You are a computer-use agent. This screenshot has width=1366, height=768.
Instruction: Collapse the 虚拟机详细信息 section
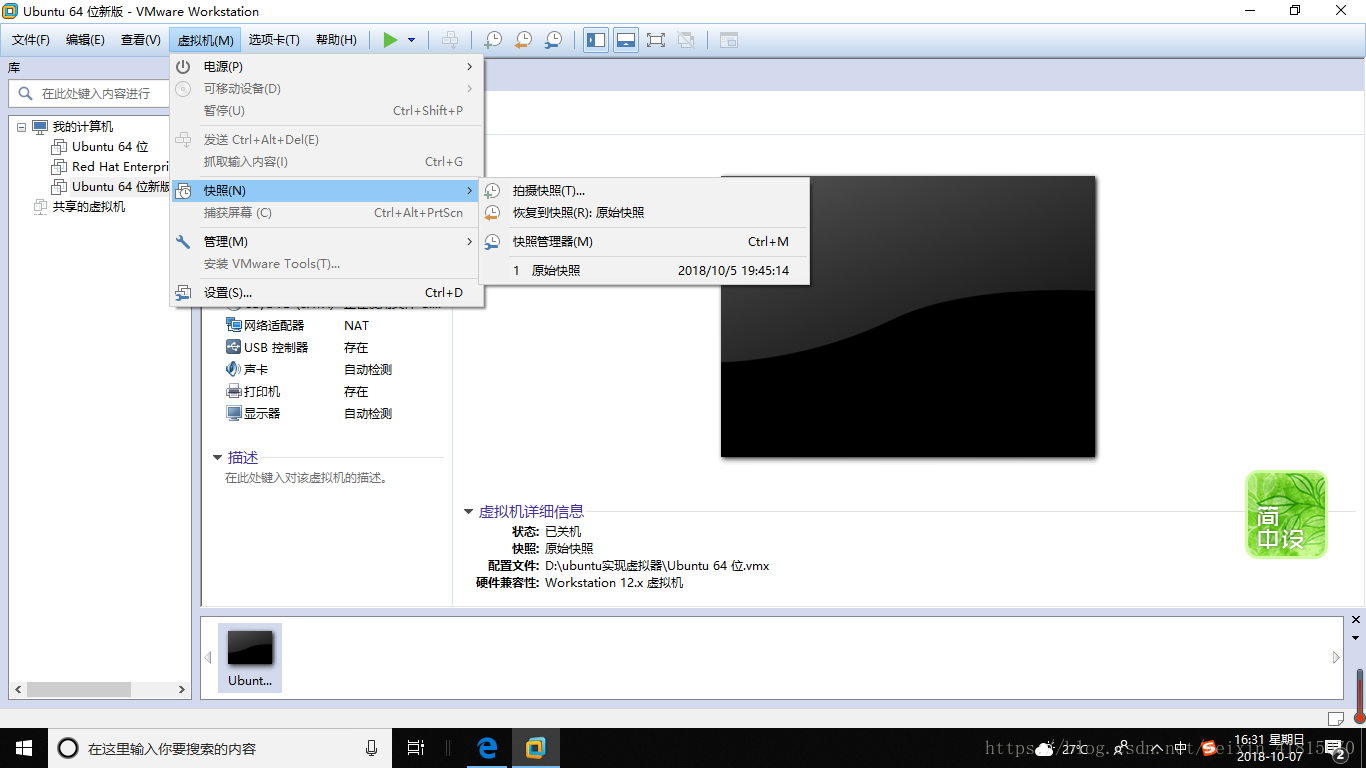click(468, 511)
